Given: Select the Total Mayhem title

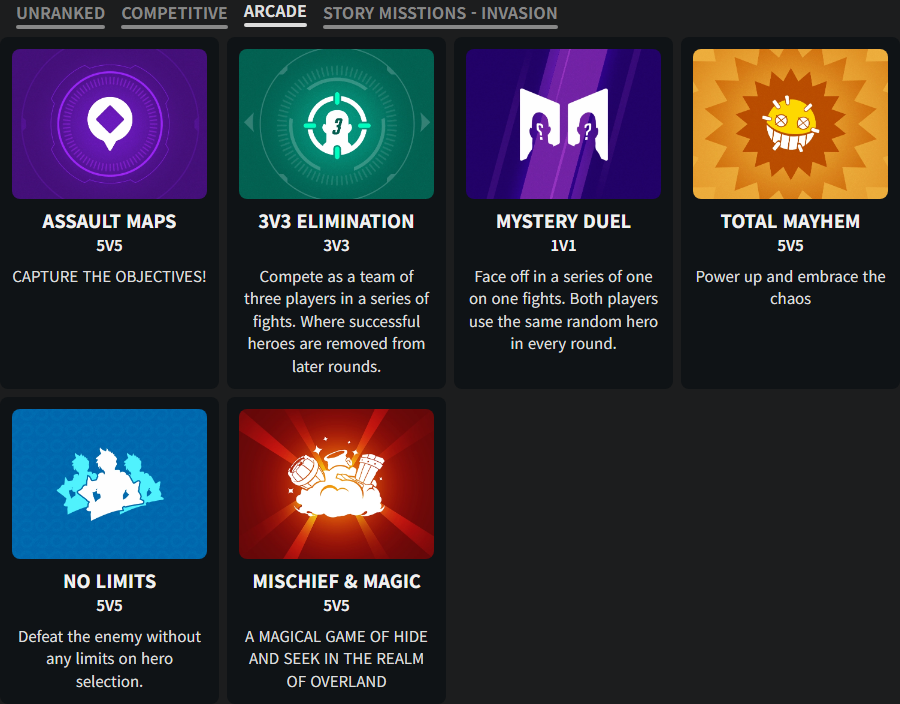Looking at the screenshot, I should pos(790,221).
